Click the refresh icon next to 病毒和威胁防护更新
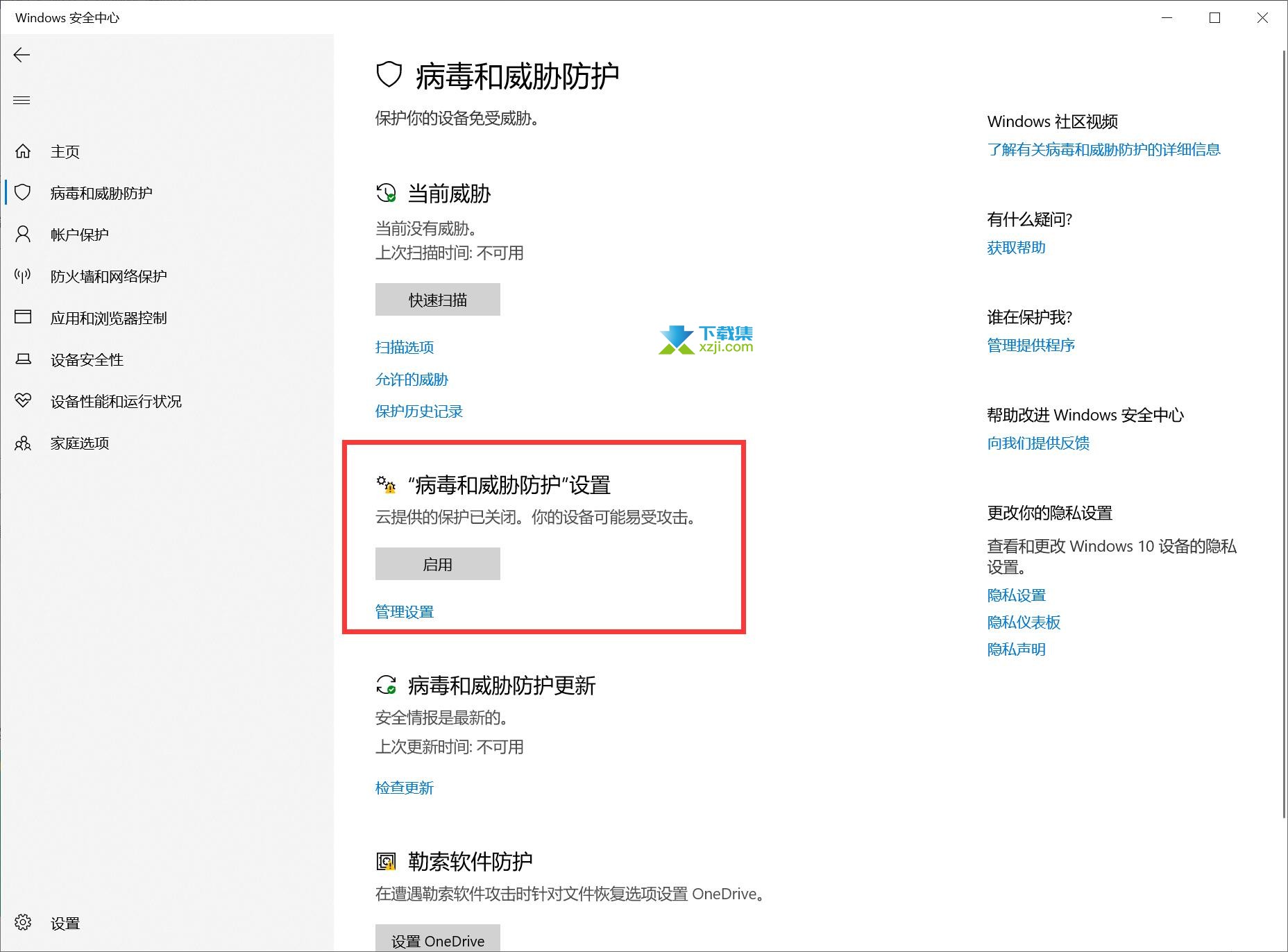This screenshot has width=1288, height=952. (386, 685)
